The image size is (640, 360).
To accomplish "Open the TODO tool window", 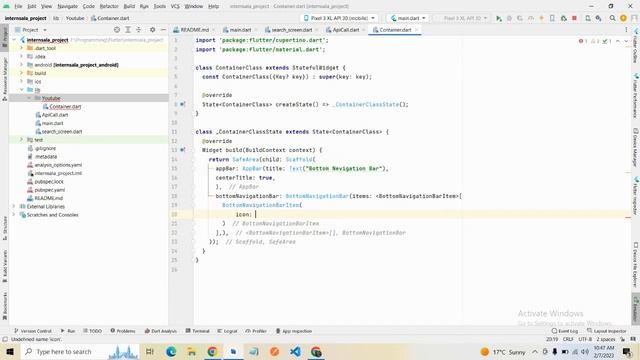I will coord(92,331).
